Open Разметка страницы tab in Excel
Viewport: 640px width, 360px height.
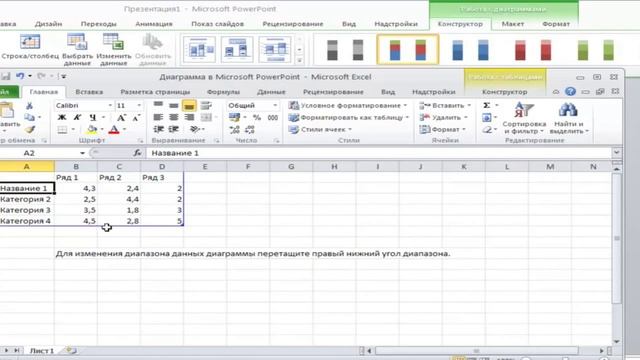(155, 92)
